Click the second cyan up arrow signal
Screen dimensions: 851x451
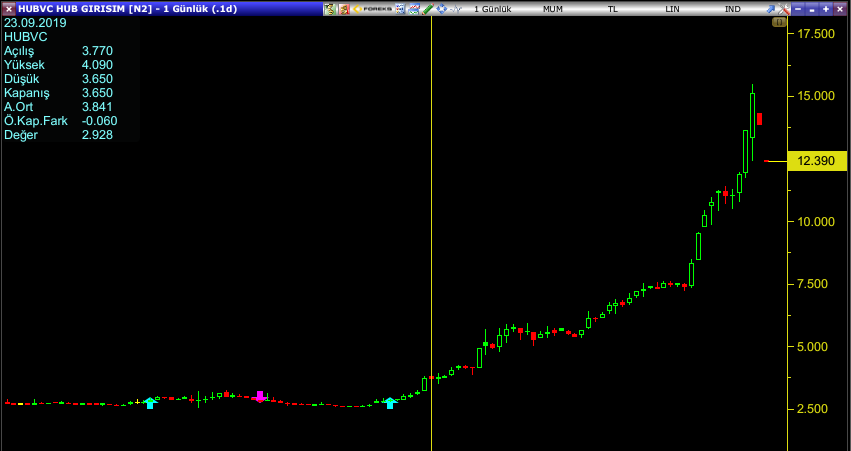click(390, 403)
